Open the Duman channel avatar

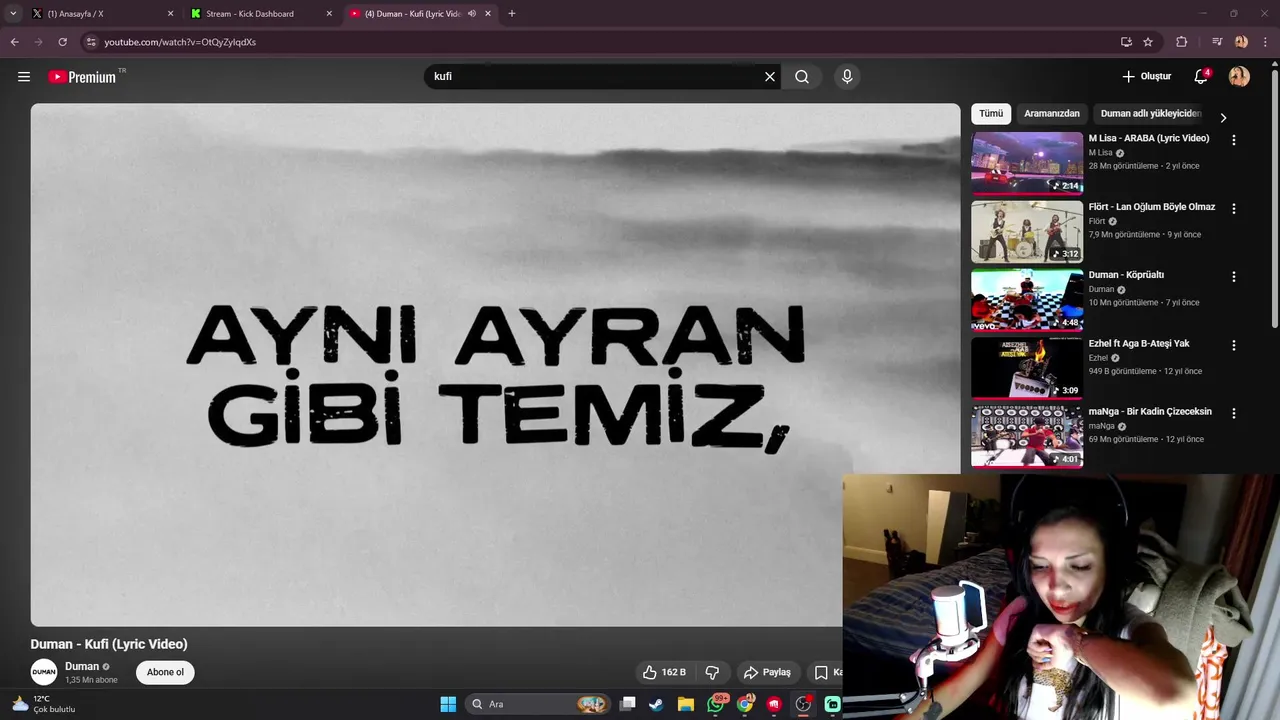coord(44,672)
